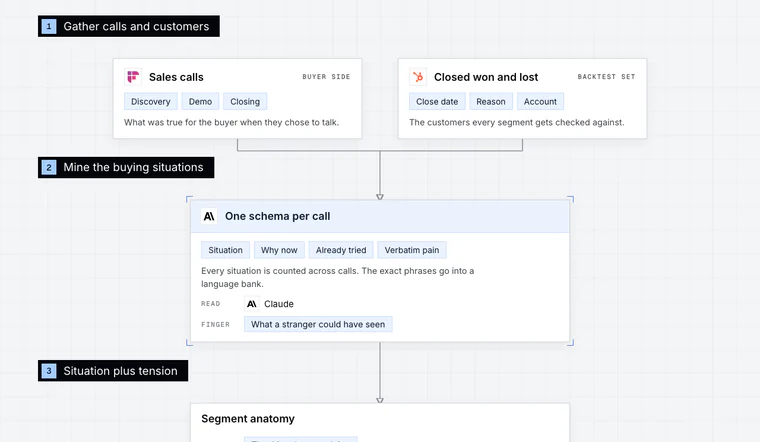Click the 'Sales calls' card title
Image resolution: width=760 pixels, height=442 pixels.
(176, 77)
